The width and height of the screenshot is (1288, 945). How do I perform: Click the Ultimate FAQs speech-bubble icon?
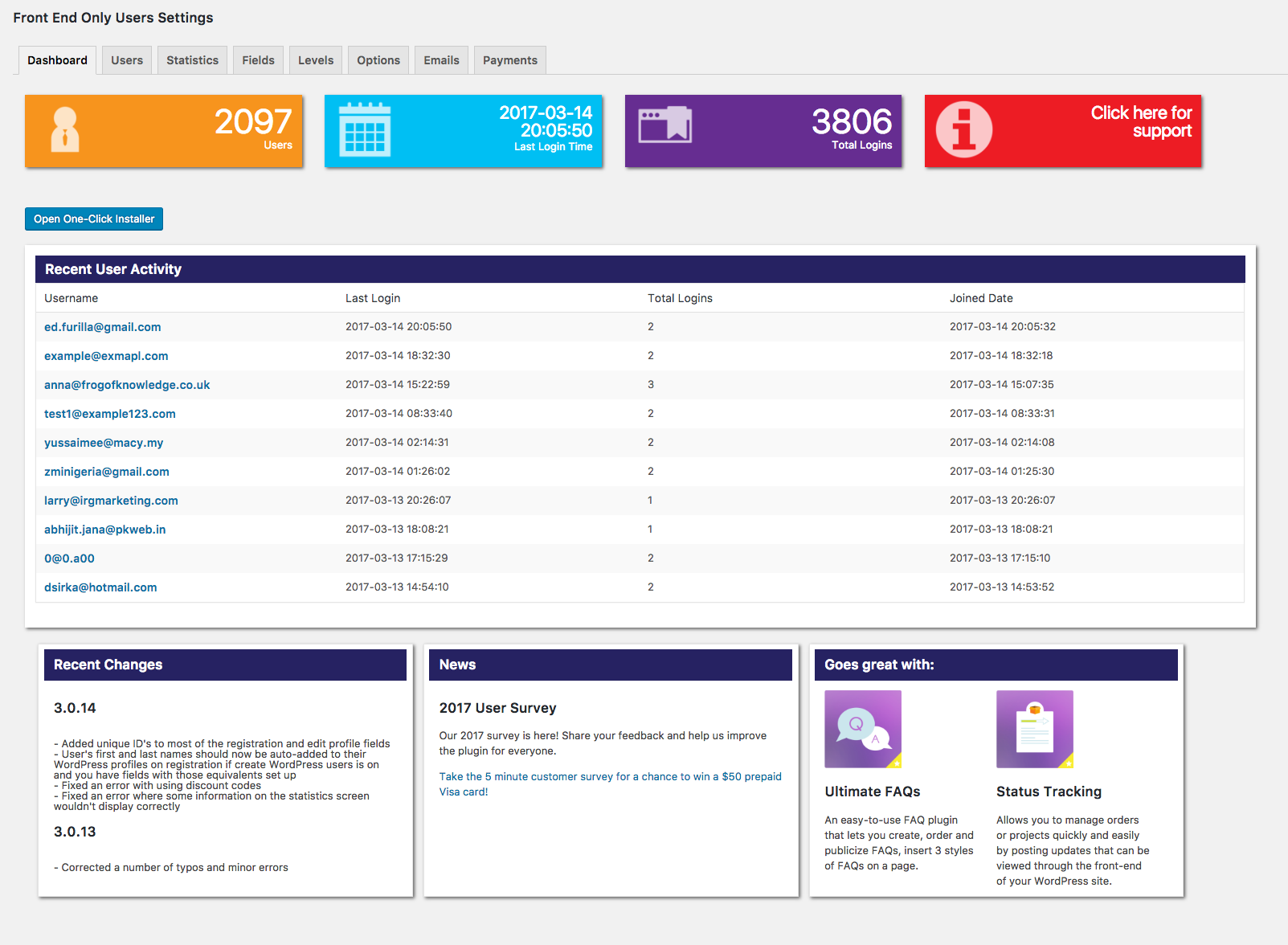tap(862, 729)
